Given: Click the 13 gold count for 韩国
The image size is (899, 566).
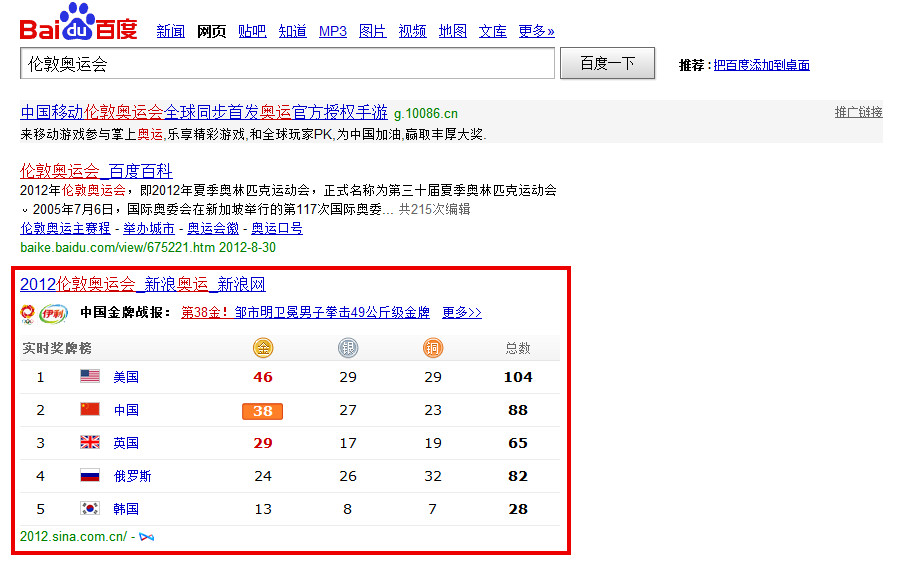Looking at the screenshot, I should [263, 509].
